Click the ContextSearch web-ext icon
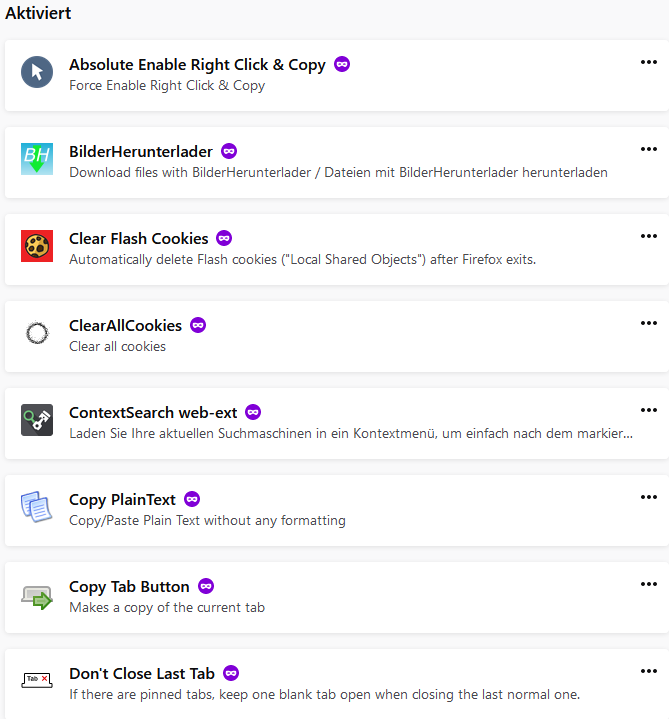The width and height of the screenshot is (669, 719). (x=37, y=420)
